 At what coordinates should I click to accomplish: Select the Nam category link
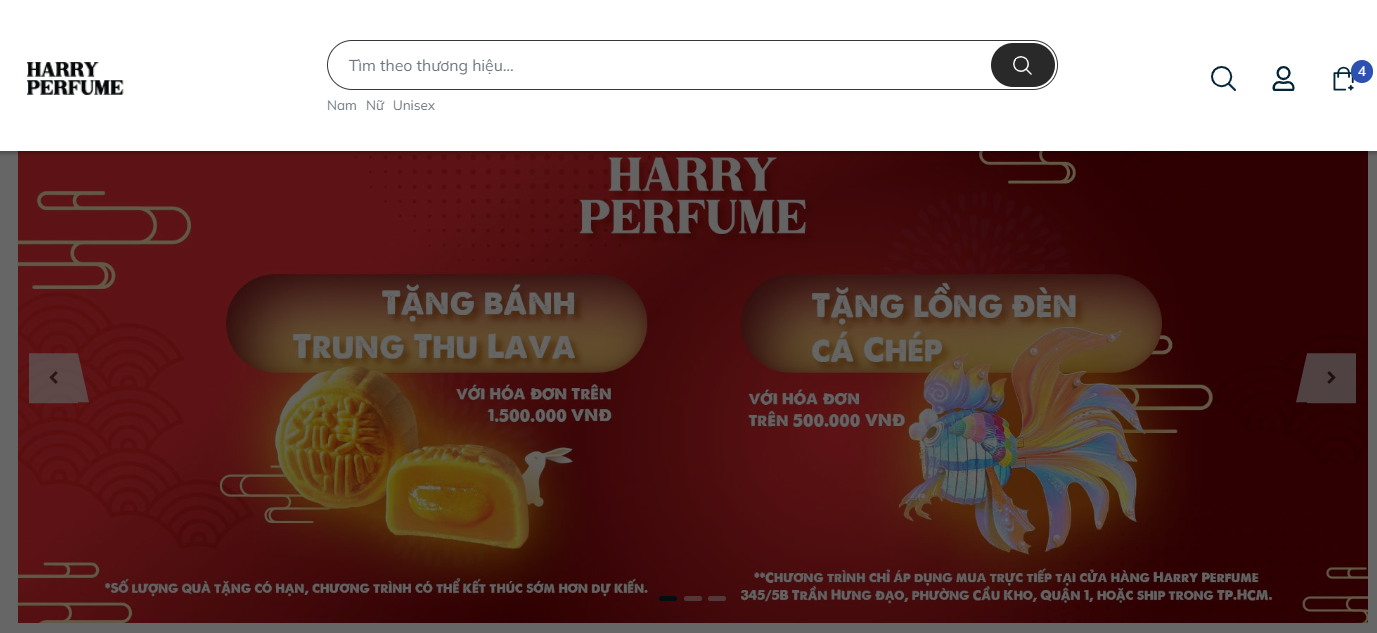tap(342, 105)
